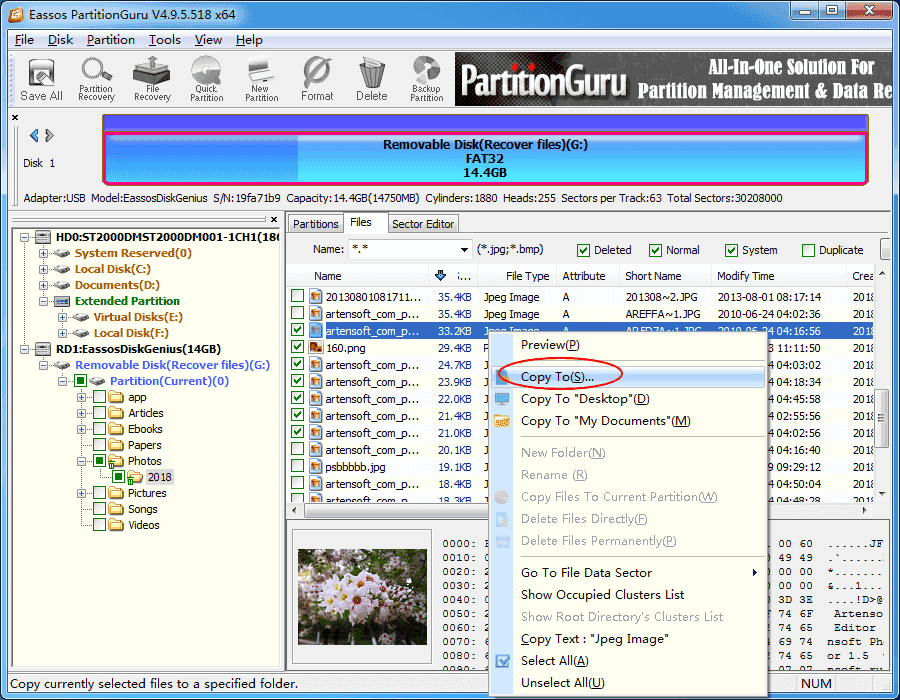
Task: Sort by Modify Time column header
Action: click(x=778, y=276)
